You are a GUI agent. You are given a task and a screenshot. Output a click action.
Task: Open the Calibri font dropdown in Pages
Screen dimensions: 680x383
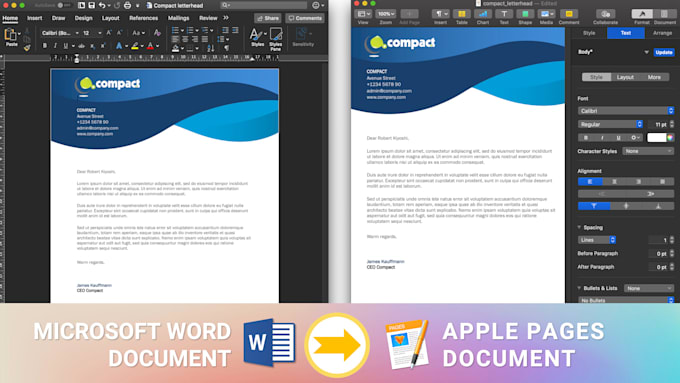(x=626, y=111)
